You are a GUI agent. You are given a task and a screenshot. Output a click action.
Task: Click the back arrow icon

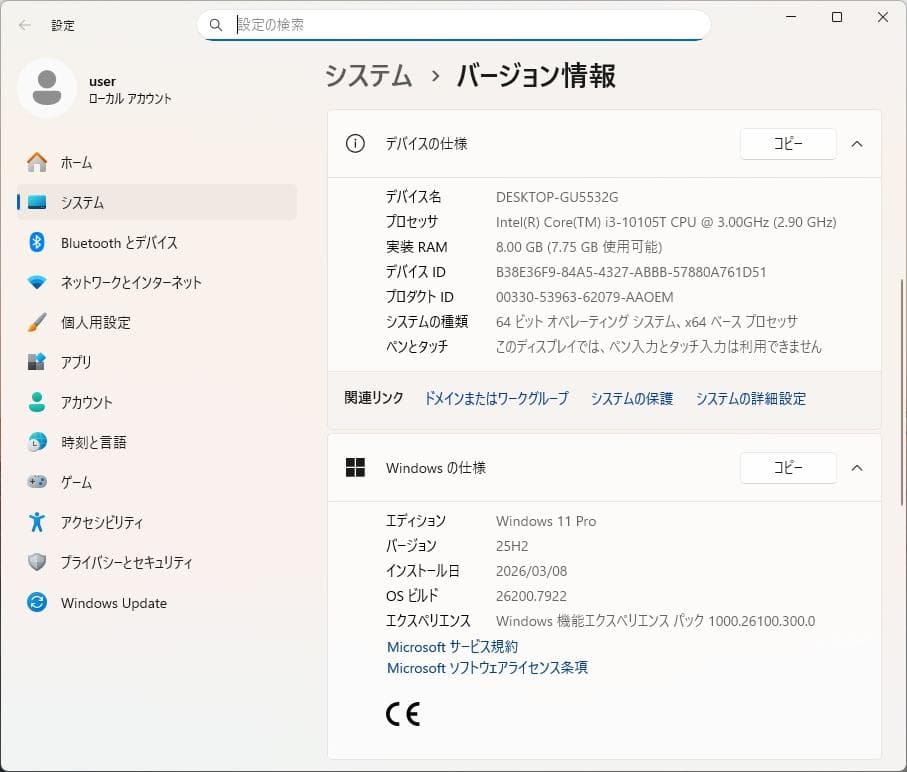point(24,25)
